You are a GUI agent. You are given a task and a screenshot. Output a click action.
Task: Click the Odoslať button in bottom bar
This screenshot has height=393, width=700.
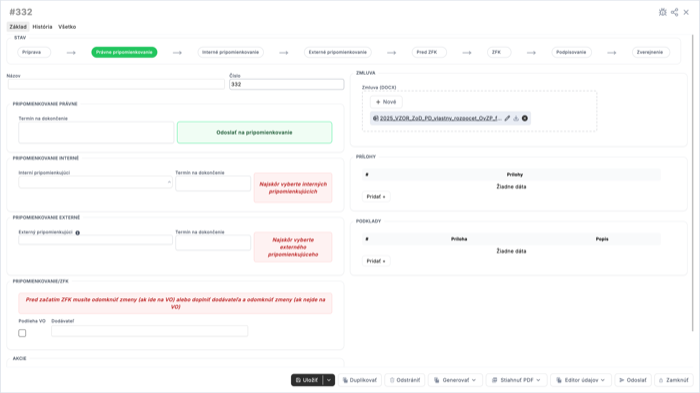pyautogui.click(x=633, y=380)
